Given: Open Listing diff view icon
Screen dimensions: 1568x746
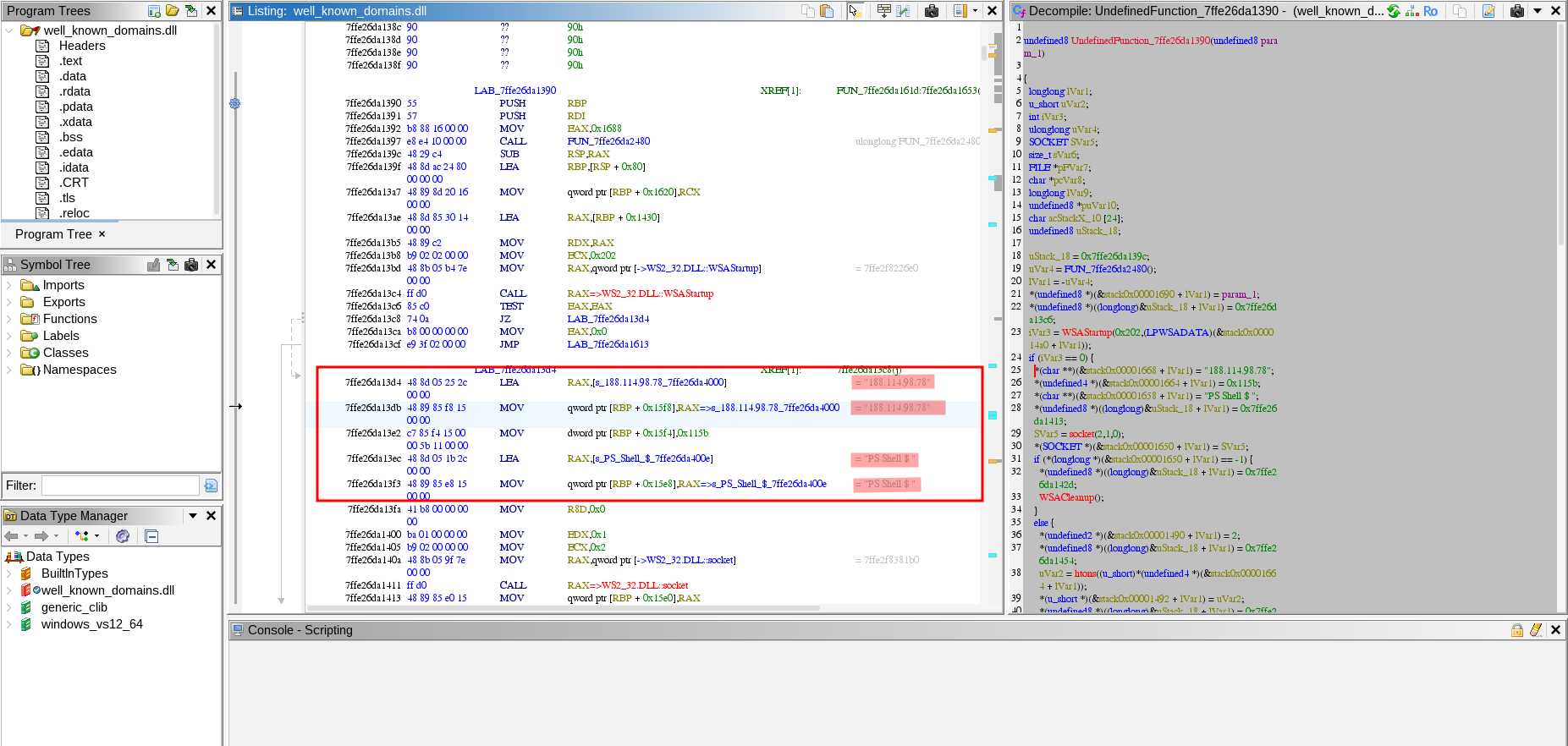Looking at the screenshot, I should [903, 11].
